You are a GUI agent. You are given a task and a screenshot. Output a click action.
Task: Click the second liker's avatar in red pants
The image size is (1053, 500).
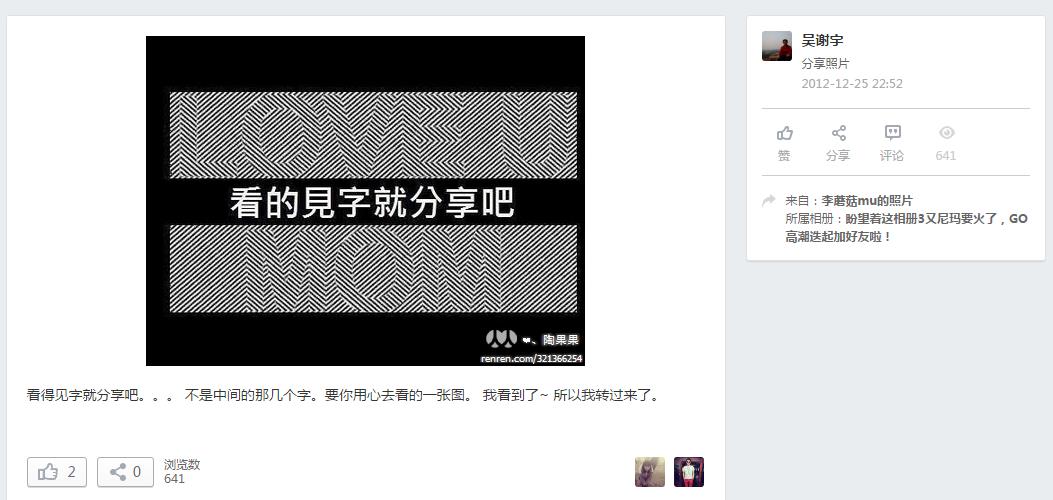click(x=689, y=472)
